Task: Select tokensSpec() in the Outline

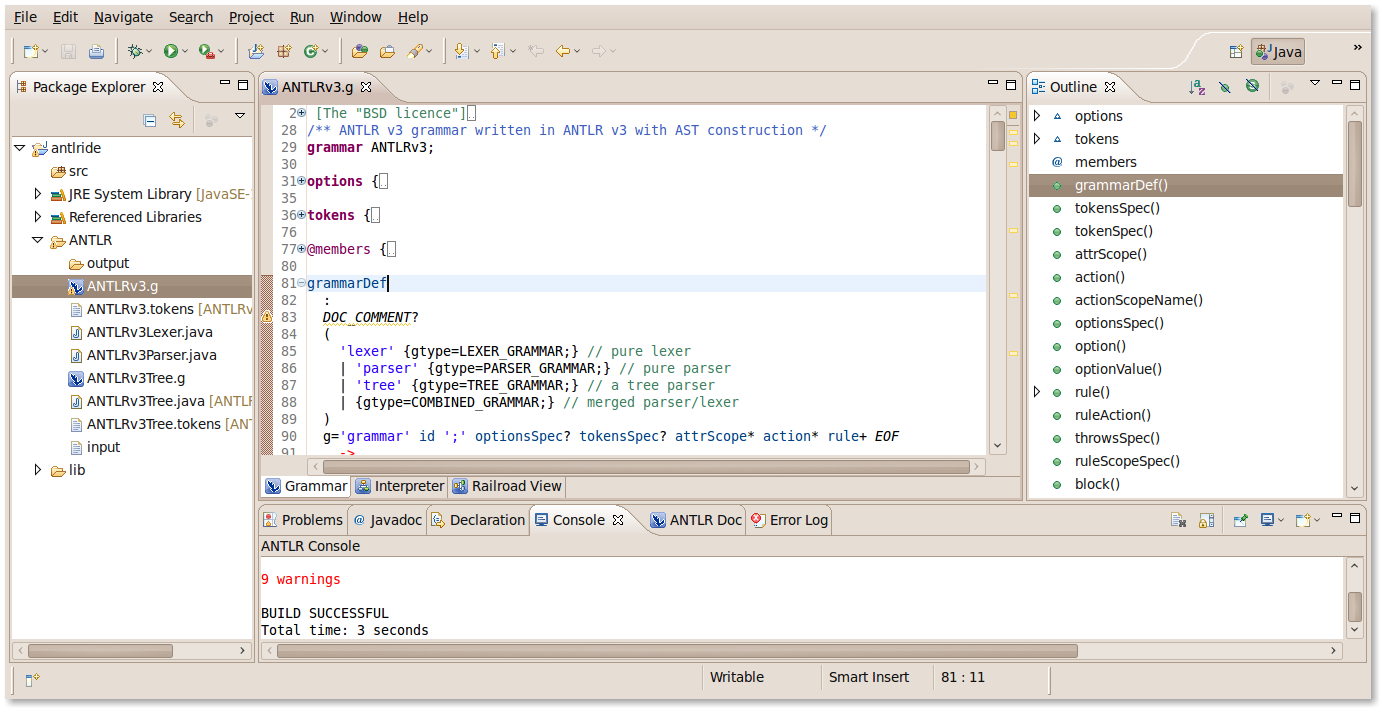Action: (1117, 208)
